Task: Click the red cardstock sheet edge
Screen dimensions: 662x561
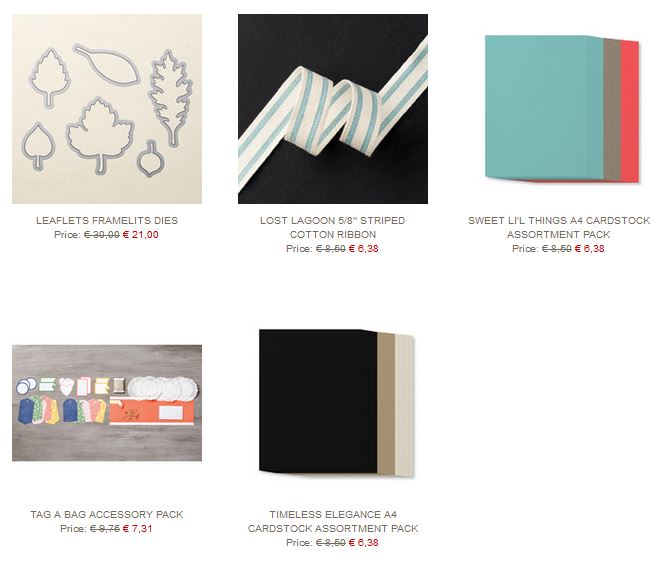Action: tap(629, 112)
